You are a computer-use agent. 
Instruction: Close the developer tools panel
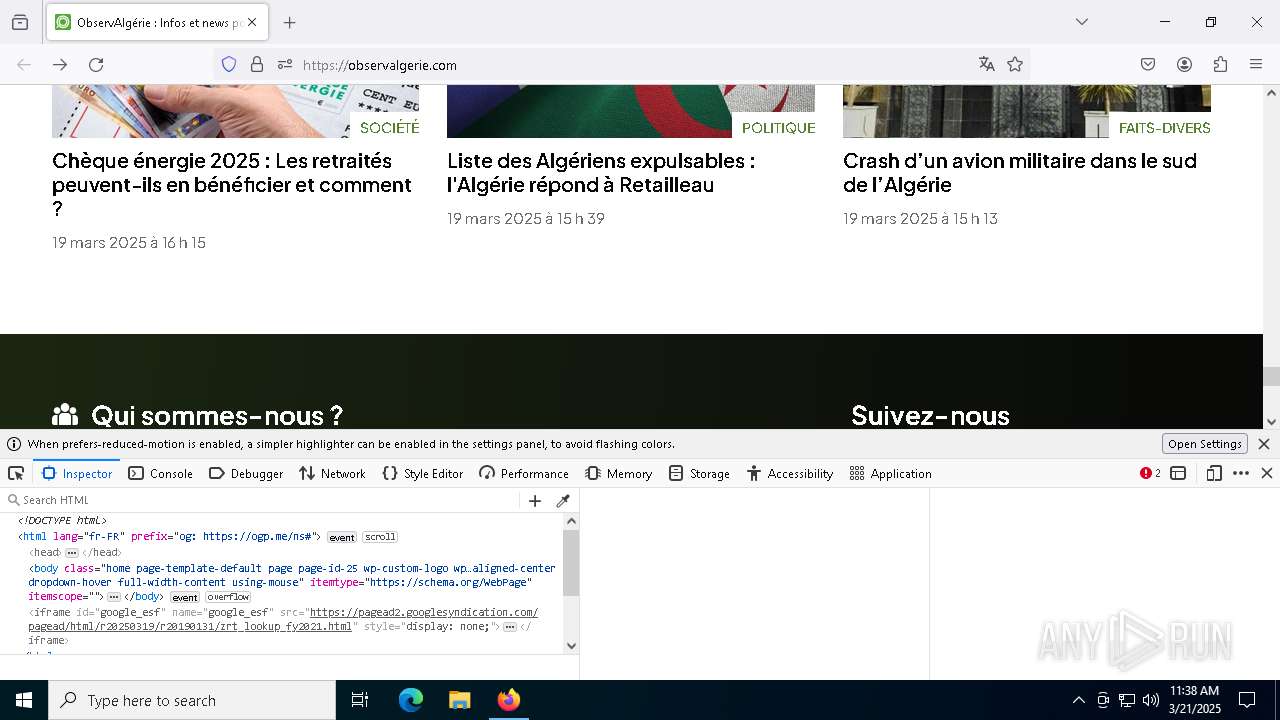point(1266,473)
